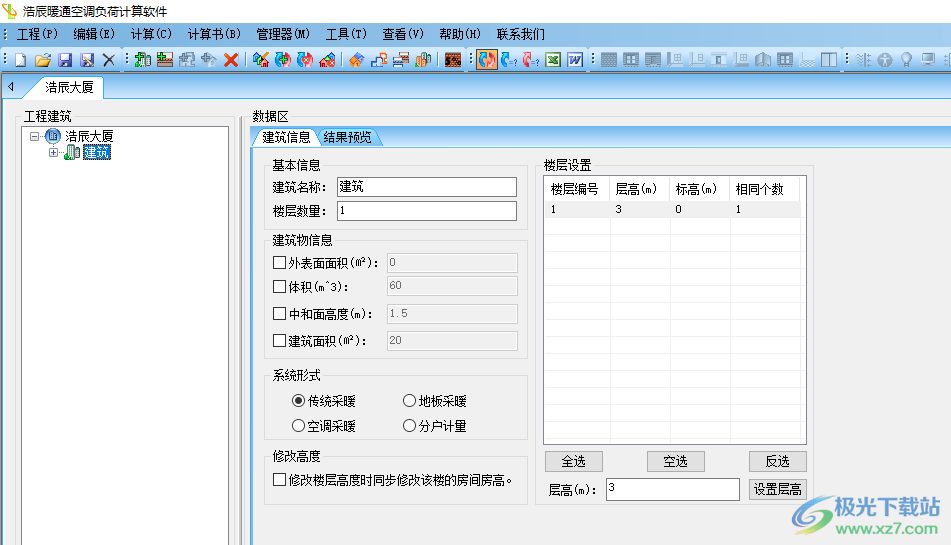Open the 工程(P) menu
Image resolution: width=951 pixels, height=545 pixels.
tap(38, 34)
